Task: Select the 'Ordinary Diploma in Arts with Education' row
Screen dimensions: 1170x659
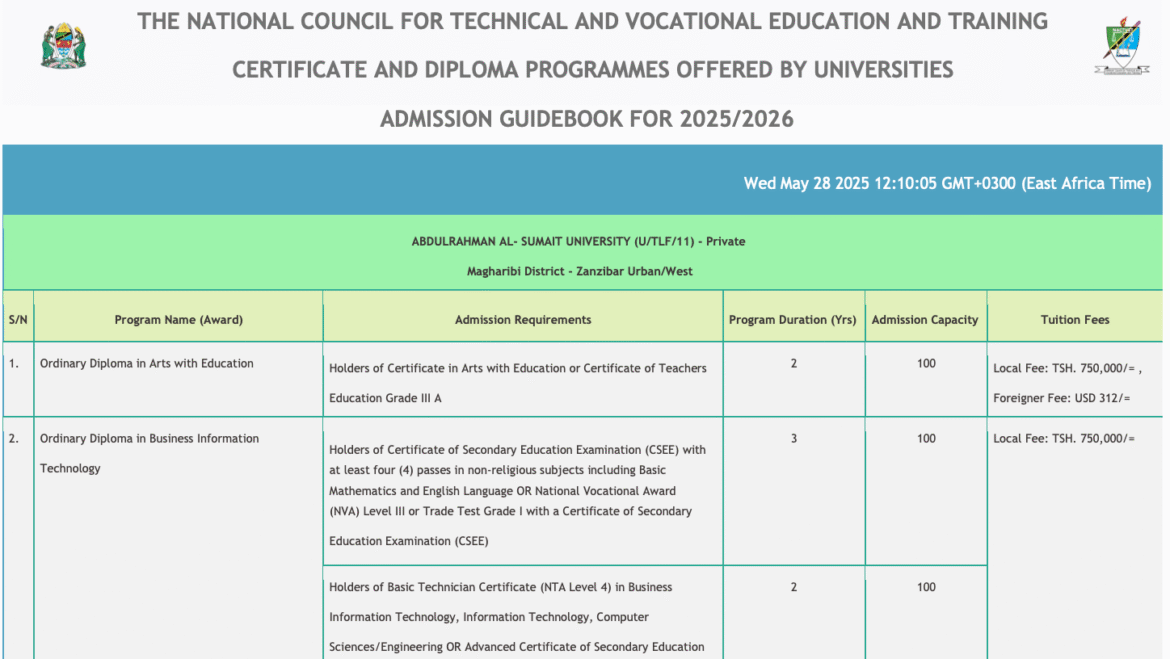Action: tap(146, 363)
